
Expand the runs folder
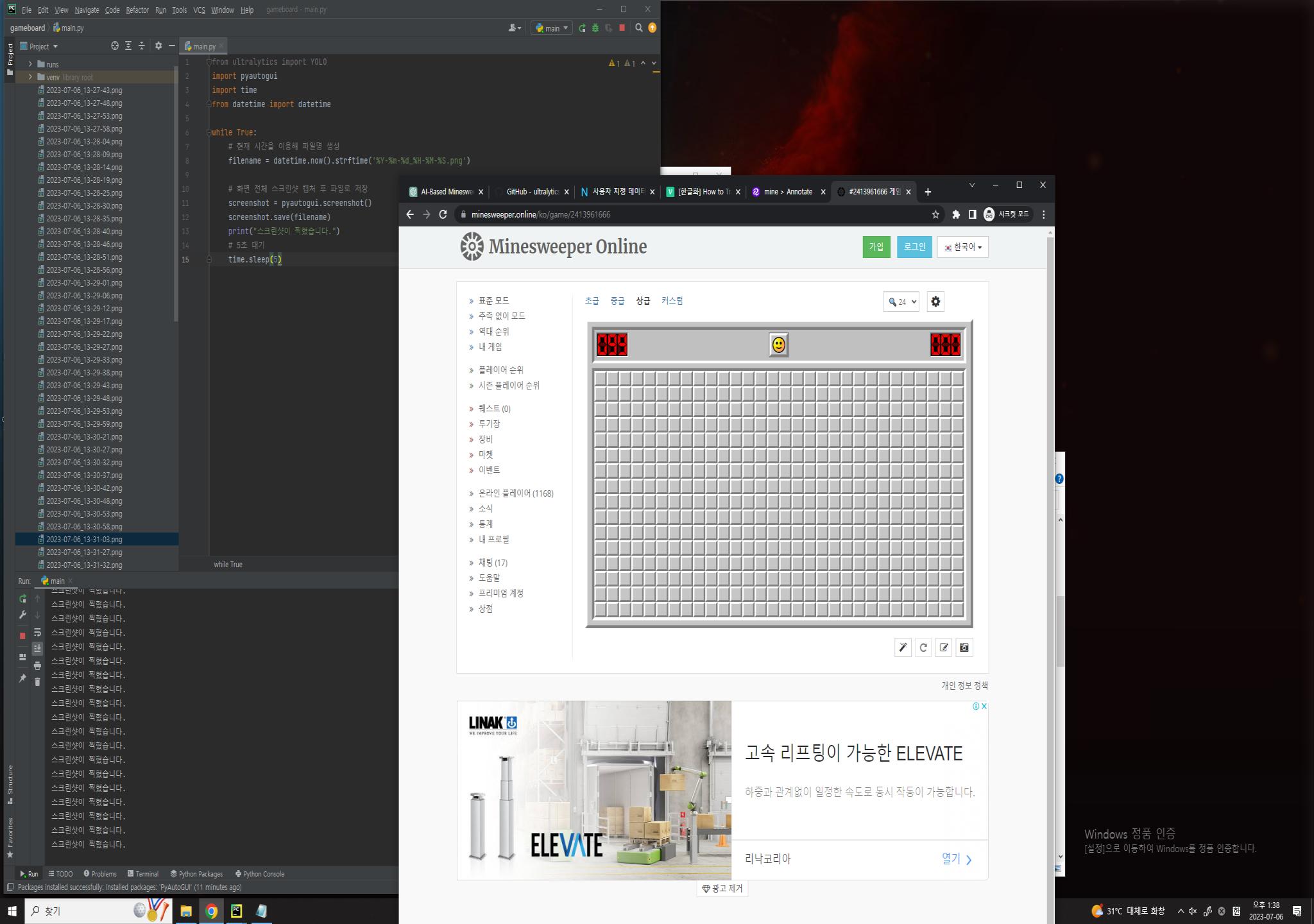coord(30,64)
